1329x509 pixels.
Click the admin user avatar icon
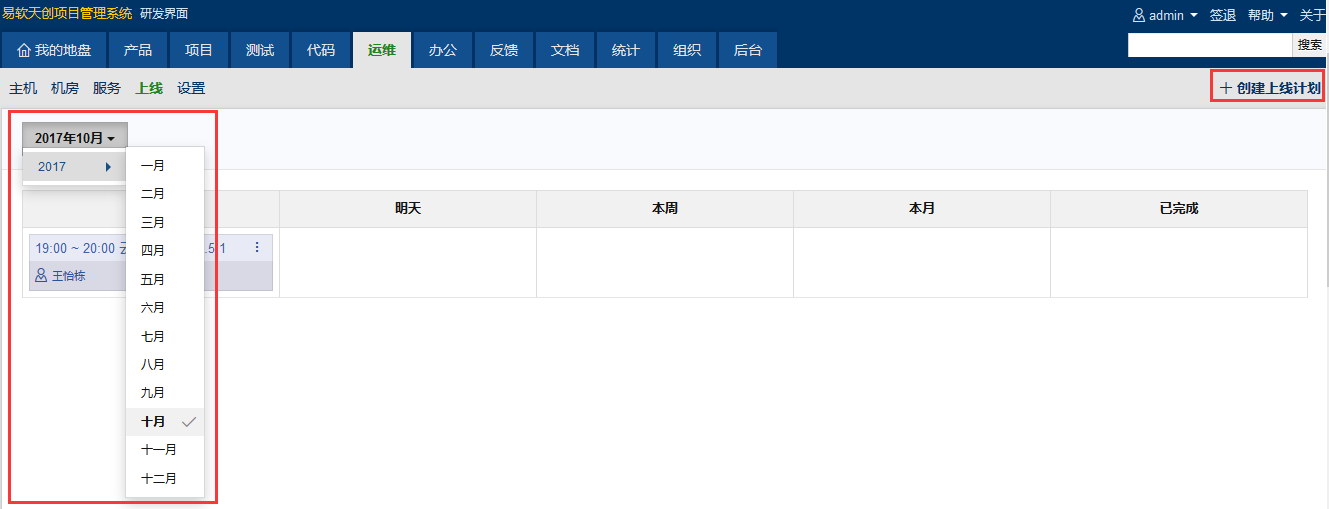pos(1138,16)
